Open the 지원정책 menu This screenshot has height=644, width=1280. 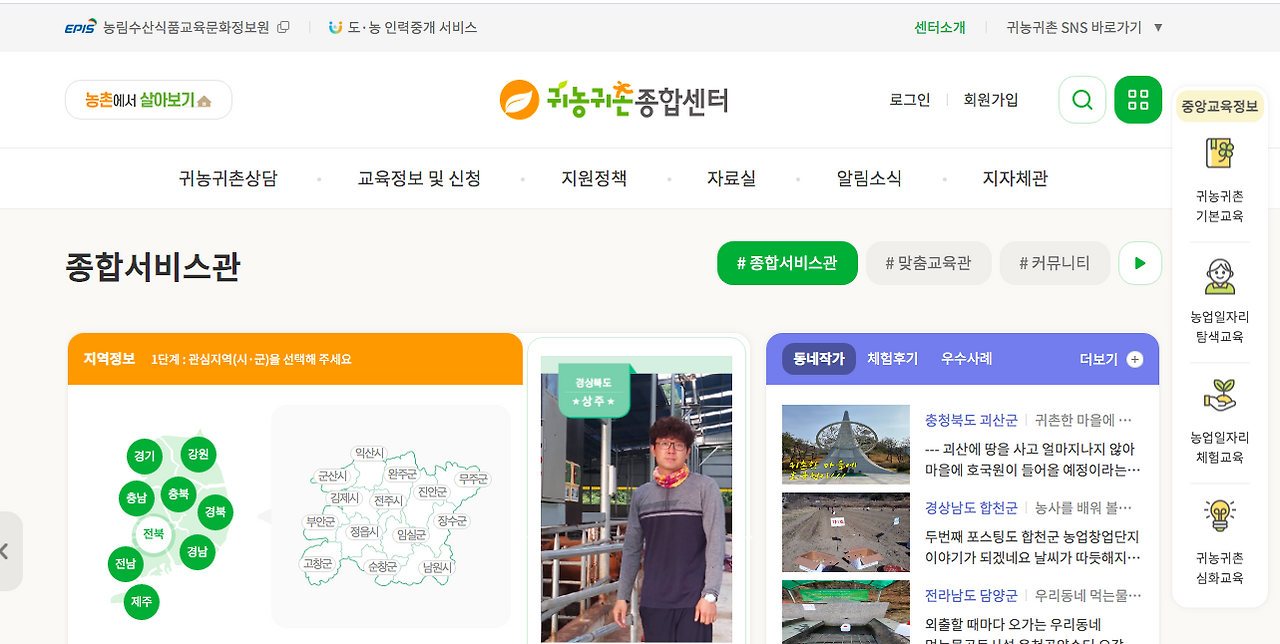point(592,177)
